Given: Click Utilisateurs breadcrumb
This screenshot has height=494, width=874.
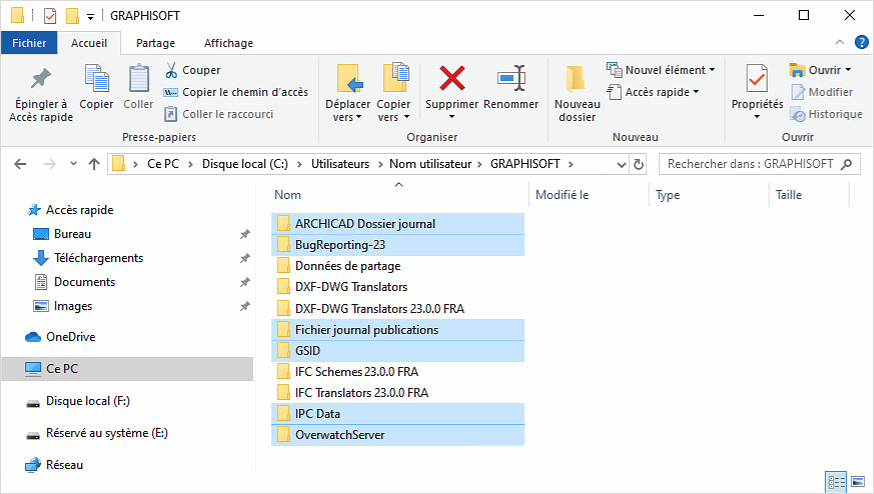Looking at the screenshot, I should click(x=340, y=164).
